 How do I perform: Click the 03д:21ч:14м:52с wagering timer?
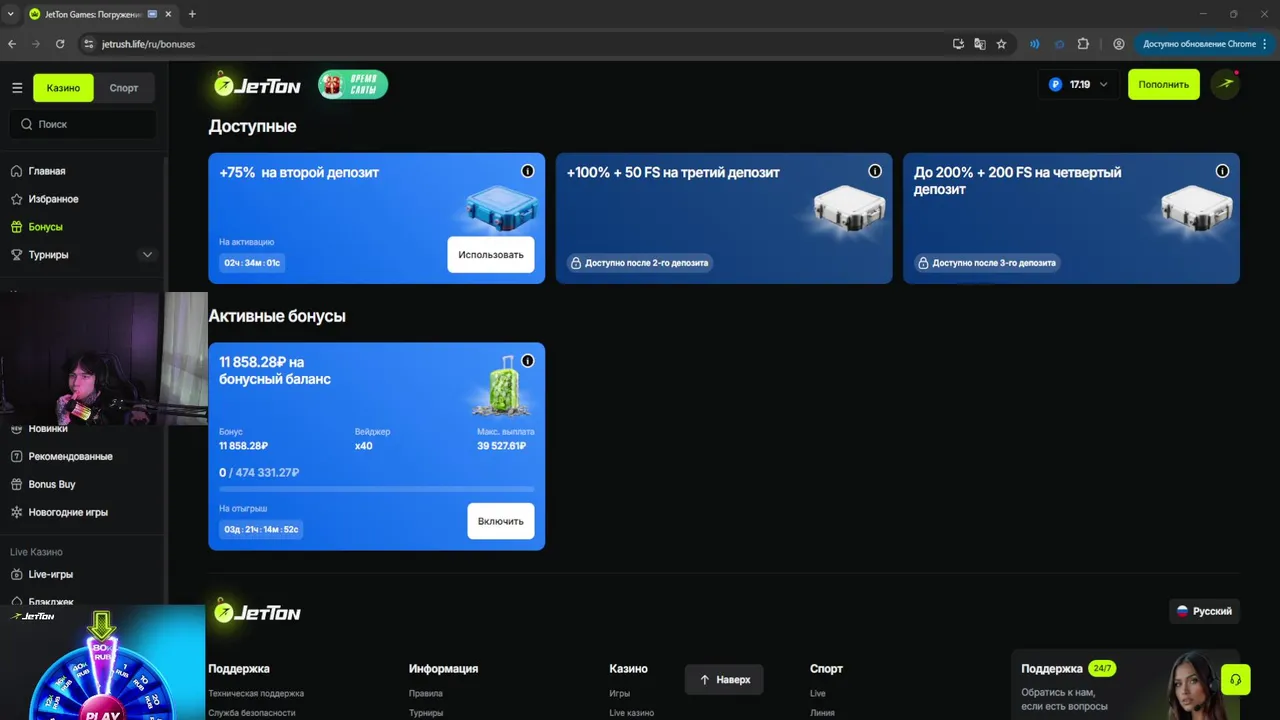(261, 529)
